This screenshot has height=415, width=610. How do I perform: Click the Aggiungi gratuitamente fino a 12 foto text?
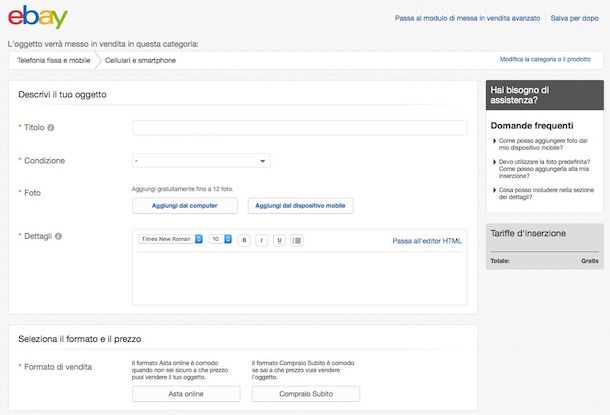coord(182,189)
